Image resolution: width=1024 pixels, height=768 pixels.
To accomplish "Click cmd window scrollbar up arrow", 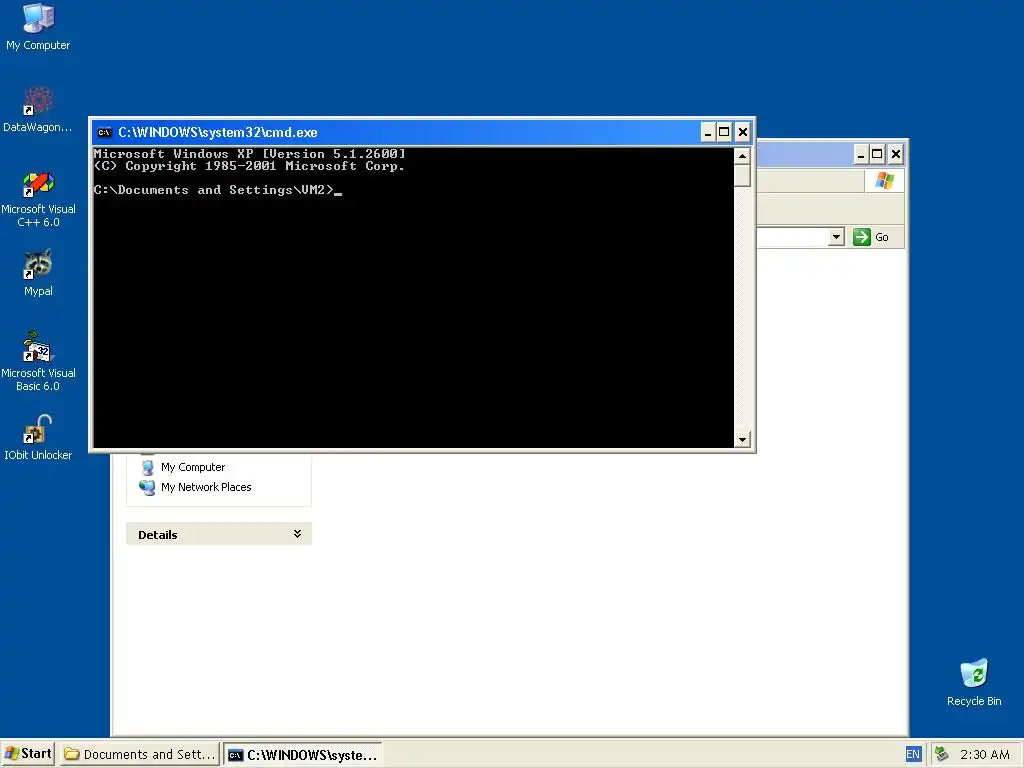I will click(742, 156).
